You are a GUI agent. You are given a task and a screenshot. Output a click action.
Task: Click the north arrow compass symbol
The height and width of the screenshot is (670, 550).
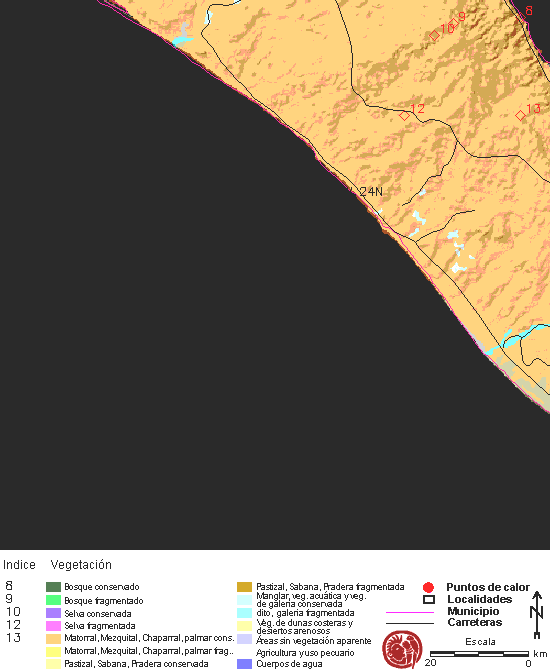coord(537,615)
